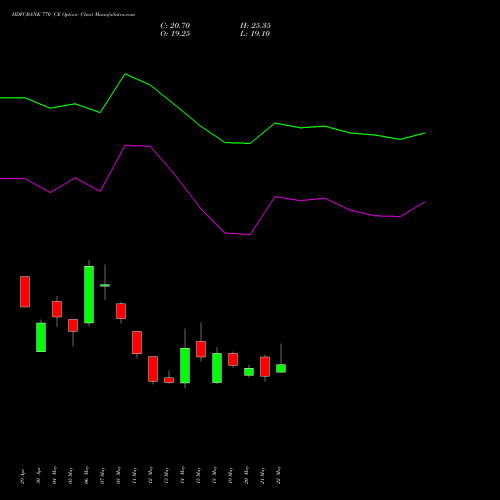
Task: Click the 06 May date axis label
Action: pyautogui.click(x=86, y=475)
